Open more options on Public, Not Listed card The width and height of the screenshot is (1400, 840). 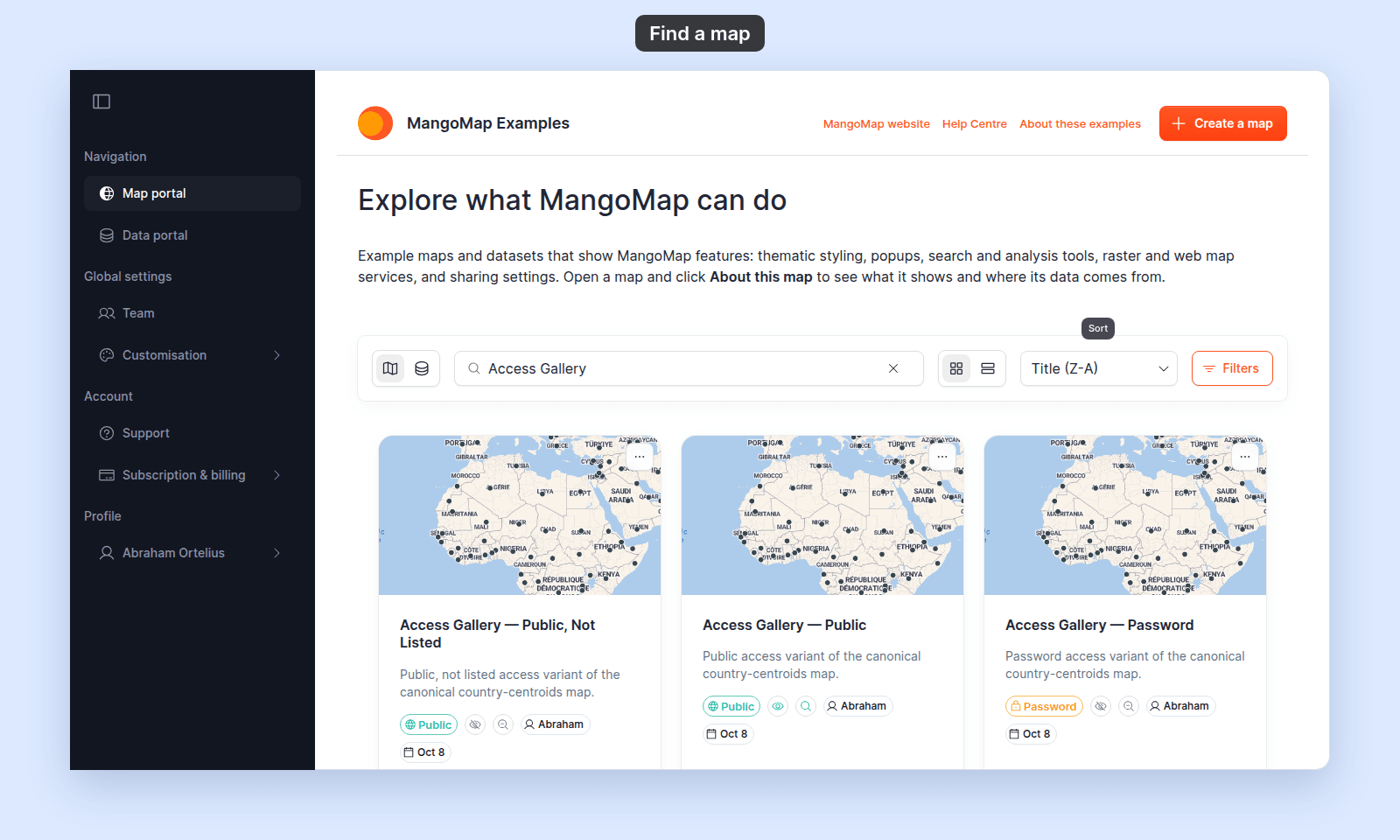pos(640,457)
